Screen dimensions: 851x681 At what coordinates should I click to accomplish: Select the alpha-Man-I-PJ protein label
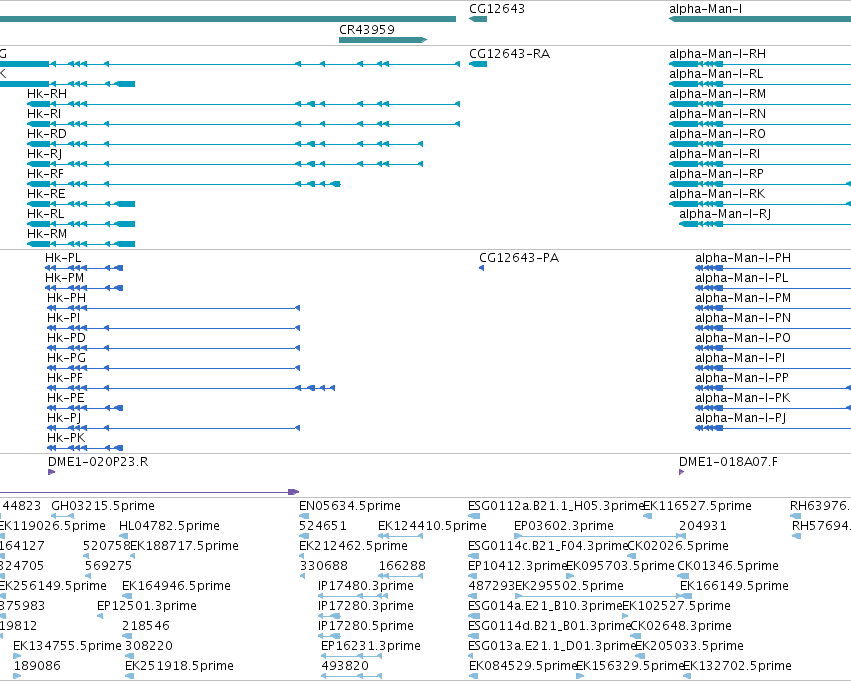click(x=741, y=419)
